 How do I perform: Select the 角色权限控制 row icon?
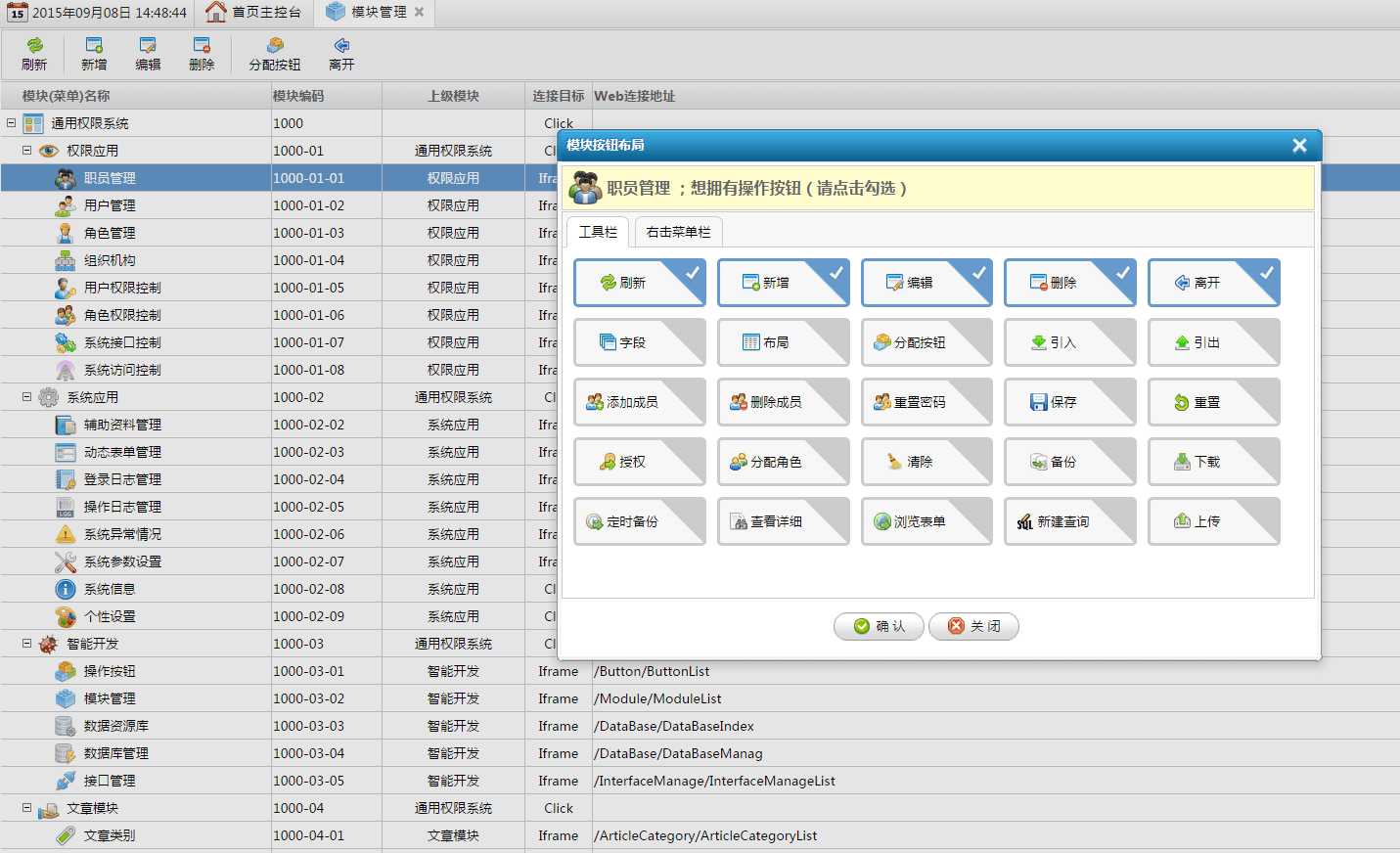(x=66, y=315)
